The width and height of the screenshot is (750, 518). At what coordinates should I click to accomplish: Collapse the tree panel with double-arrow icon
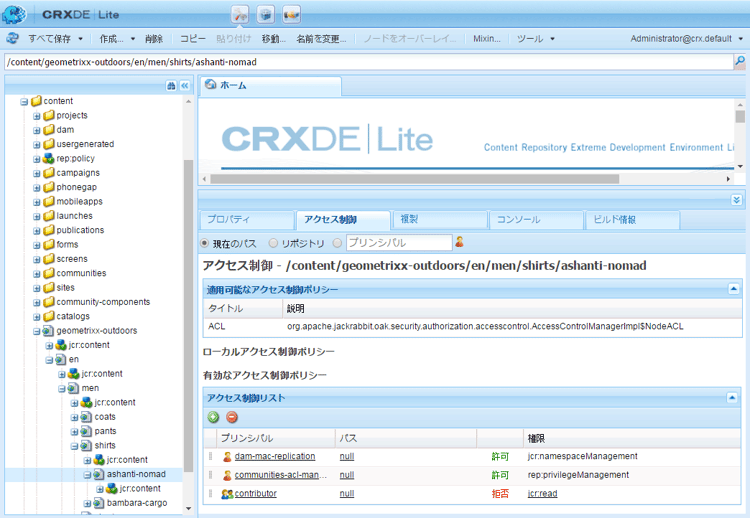tap(185, 86)
